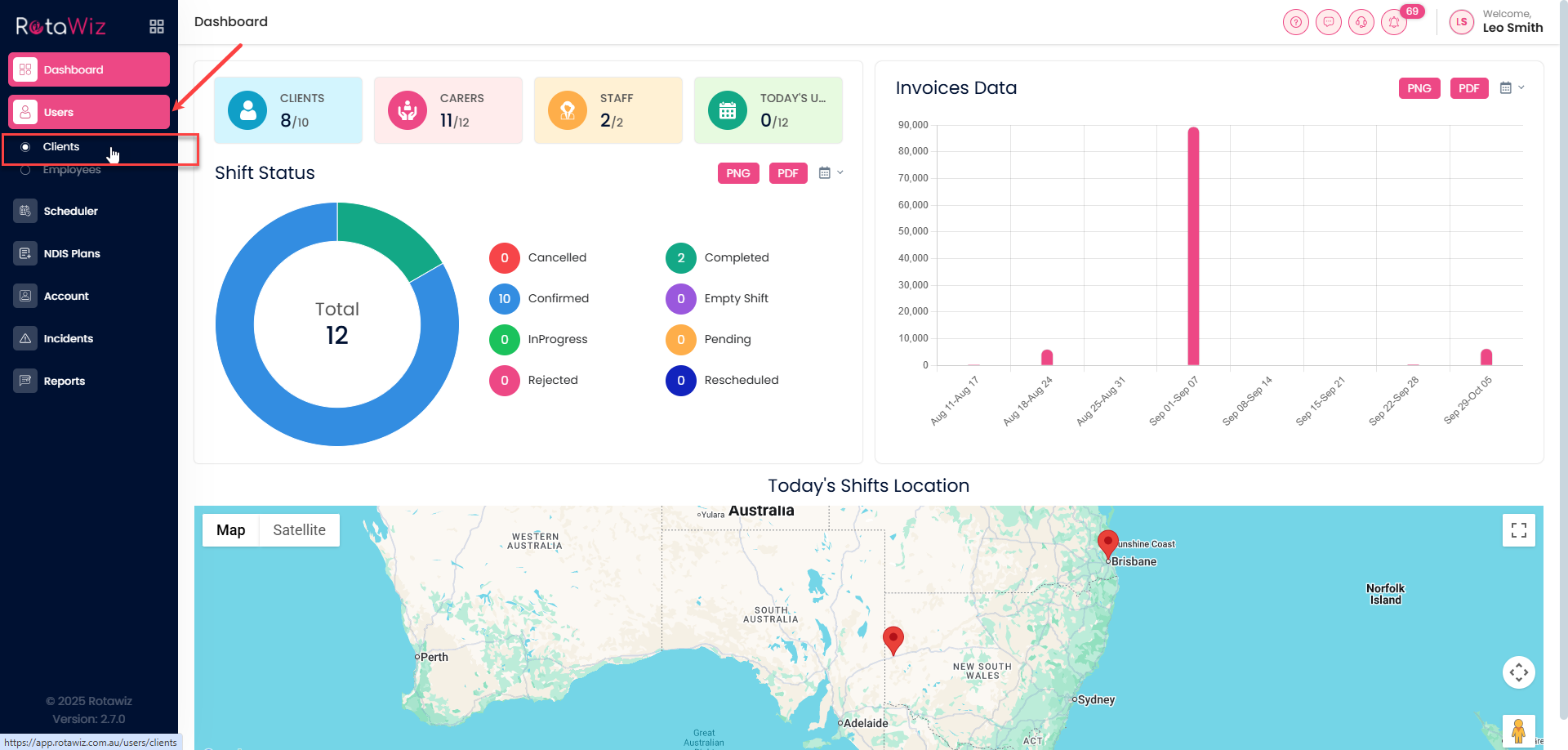Switch the map to Satellite view
Viewport: 1568px width, 750px height.
pos(299,530)
